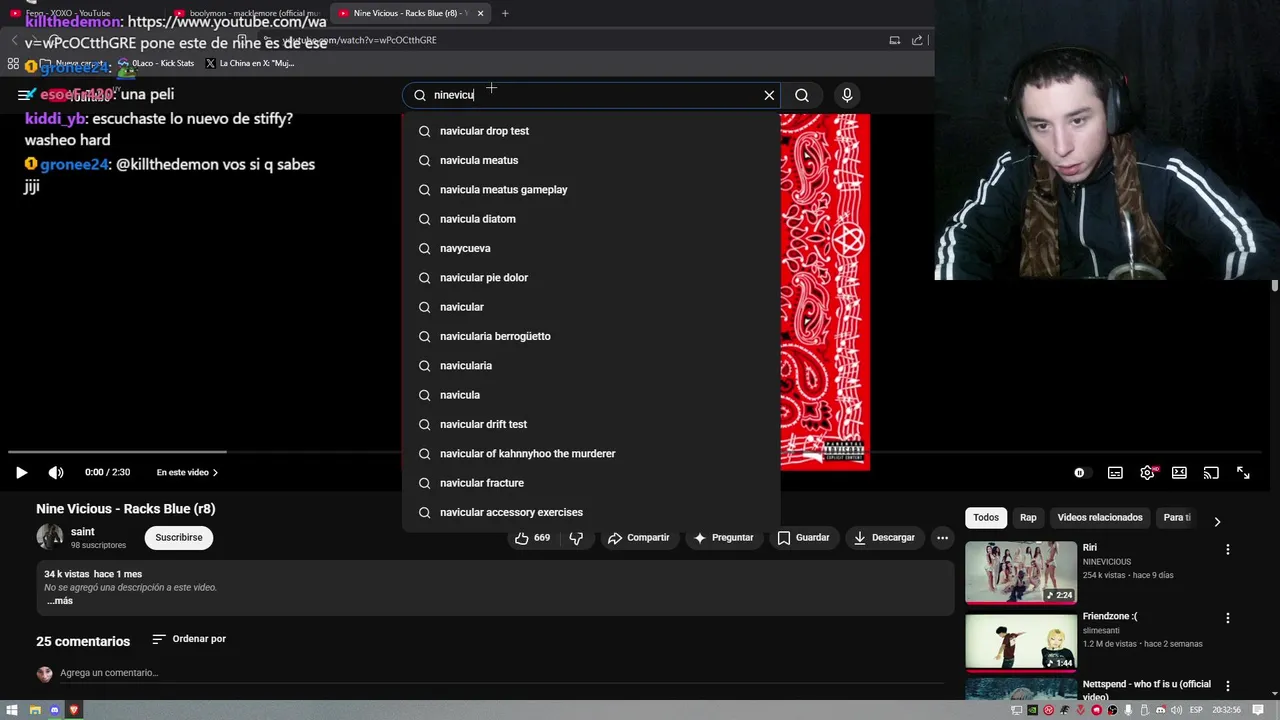Like the video showing 669 likes
This screenshot has height=720, width=1280.
click(532, 538)
